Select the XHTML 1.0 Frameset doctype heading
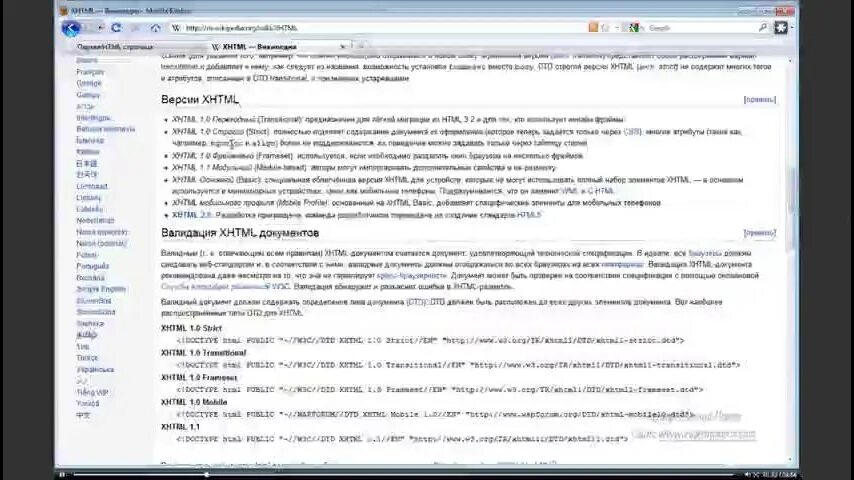 tap(199, 378)
